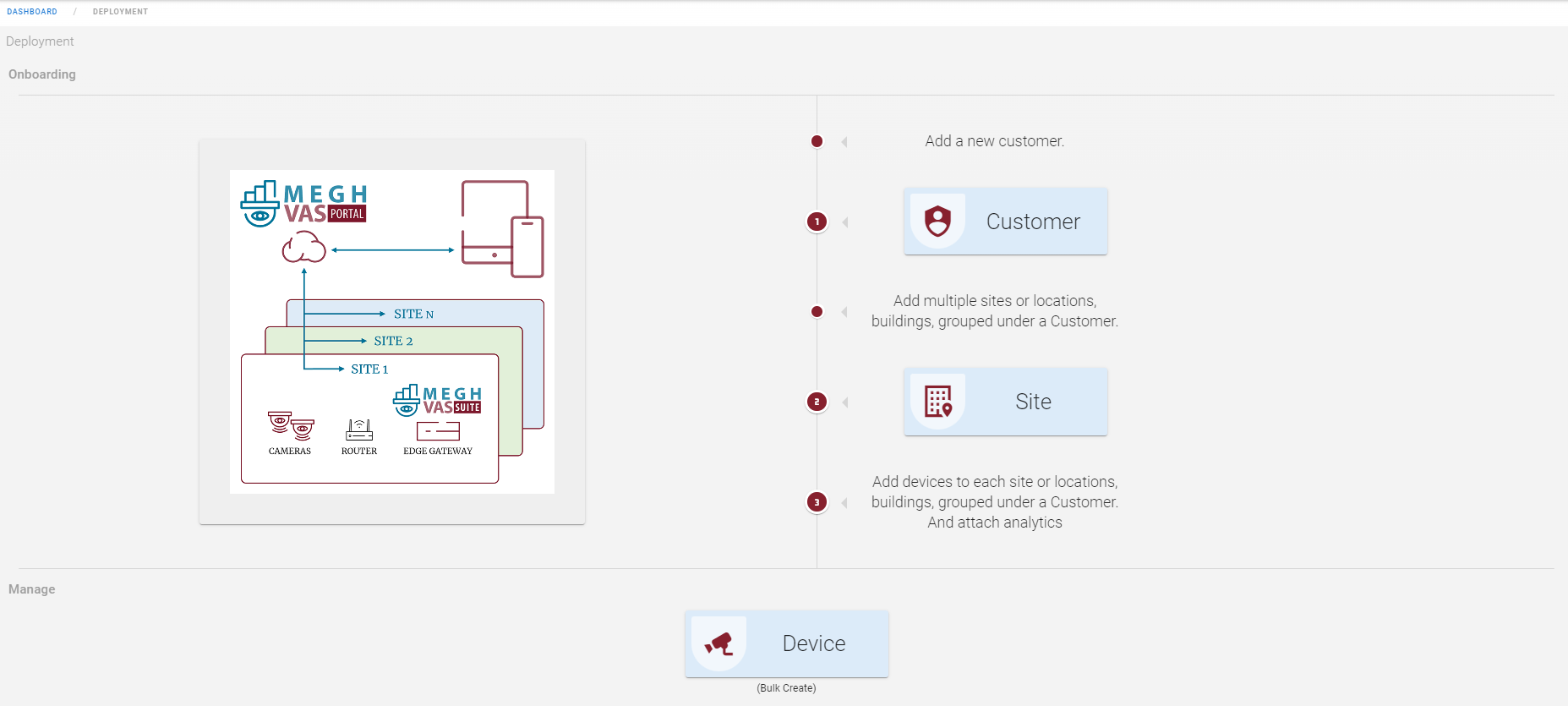Click the Site N label in diagram
The width and height of the screenshot is (1568, 706).
pos(413,314)
